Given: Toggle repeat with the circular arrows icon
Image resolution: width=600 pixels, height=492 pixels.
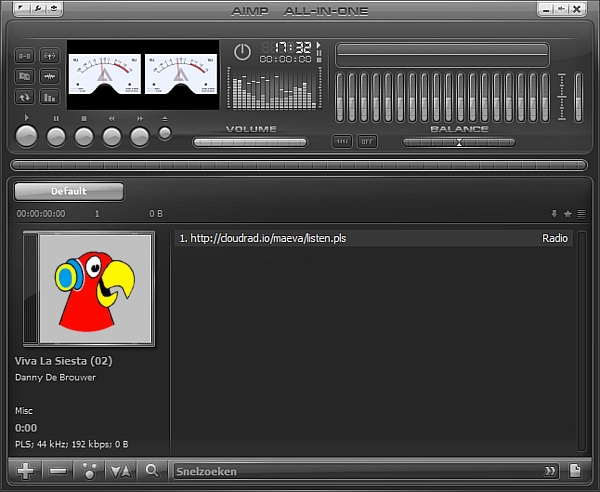Looking at the screenshot, I should tap(24, 97).
